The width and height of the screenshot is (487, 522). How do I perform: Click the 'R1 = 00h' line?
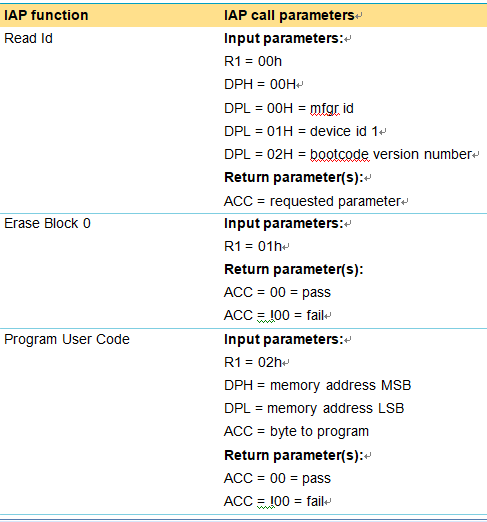tap(253, 61)
